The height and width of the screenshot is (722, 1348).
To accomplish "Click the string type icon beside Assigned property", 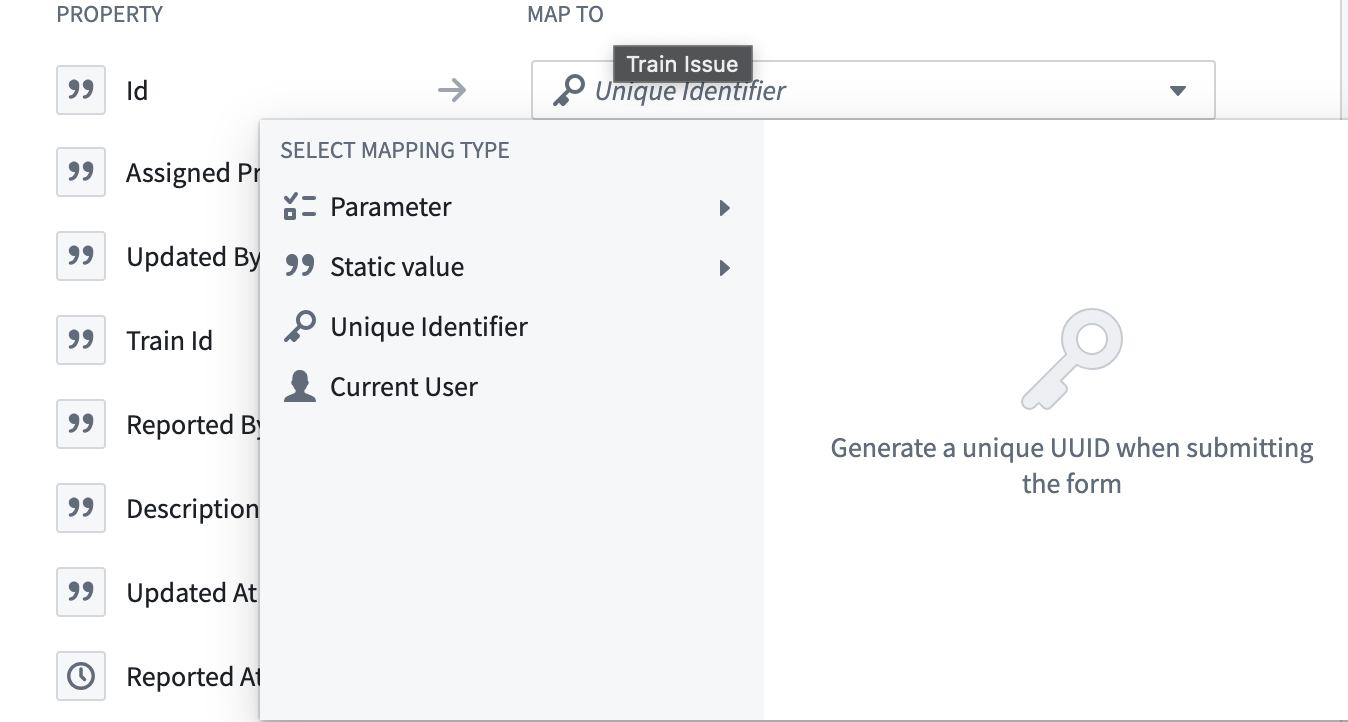I will [81, 173].
